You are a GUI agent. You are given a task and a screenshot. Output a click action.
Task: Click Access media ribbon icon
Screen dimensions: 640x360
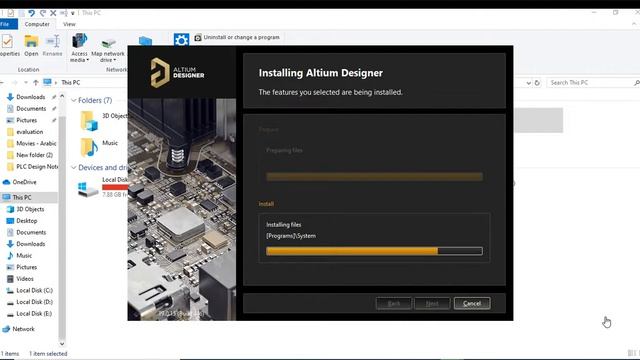(x=79, y=48)
